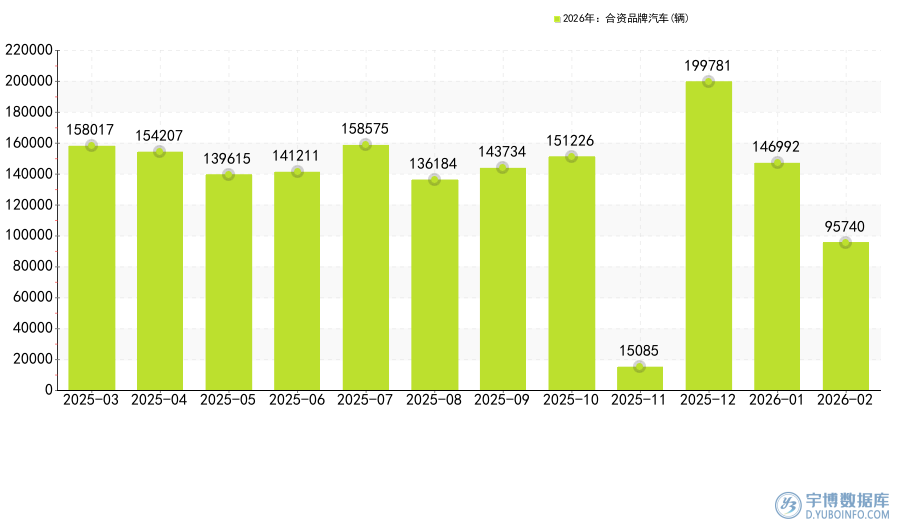
Task: Click the 220000 y-axis label
Action: [x=28, y=50]
